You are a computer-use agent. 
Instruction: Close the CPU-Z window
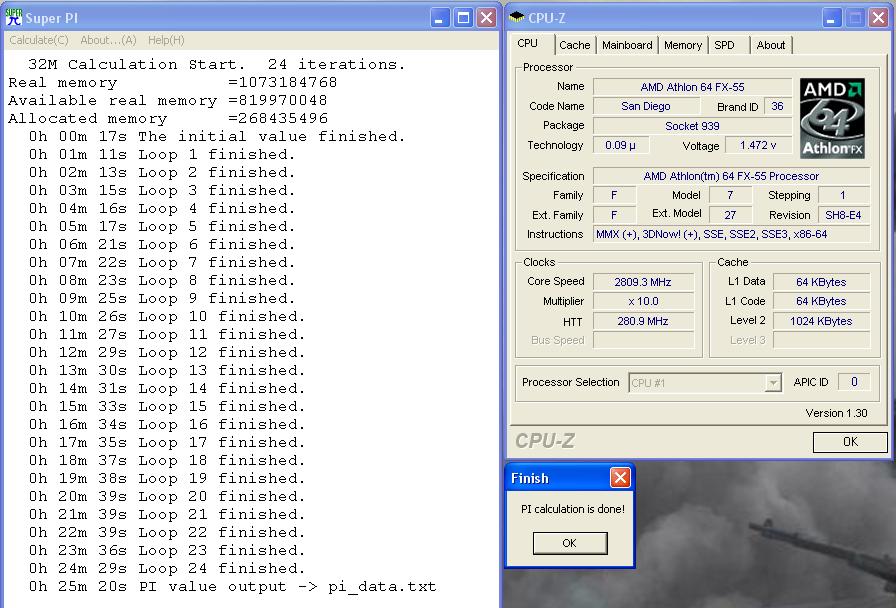[x=878, y=18]
